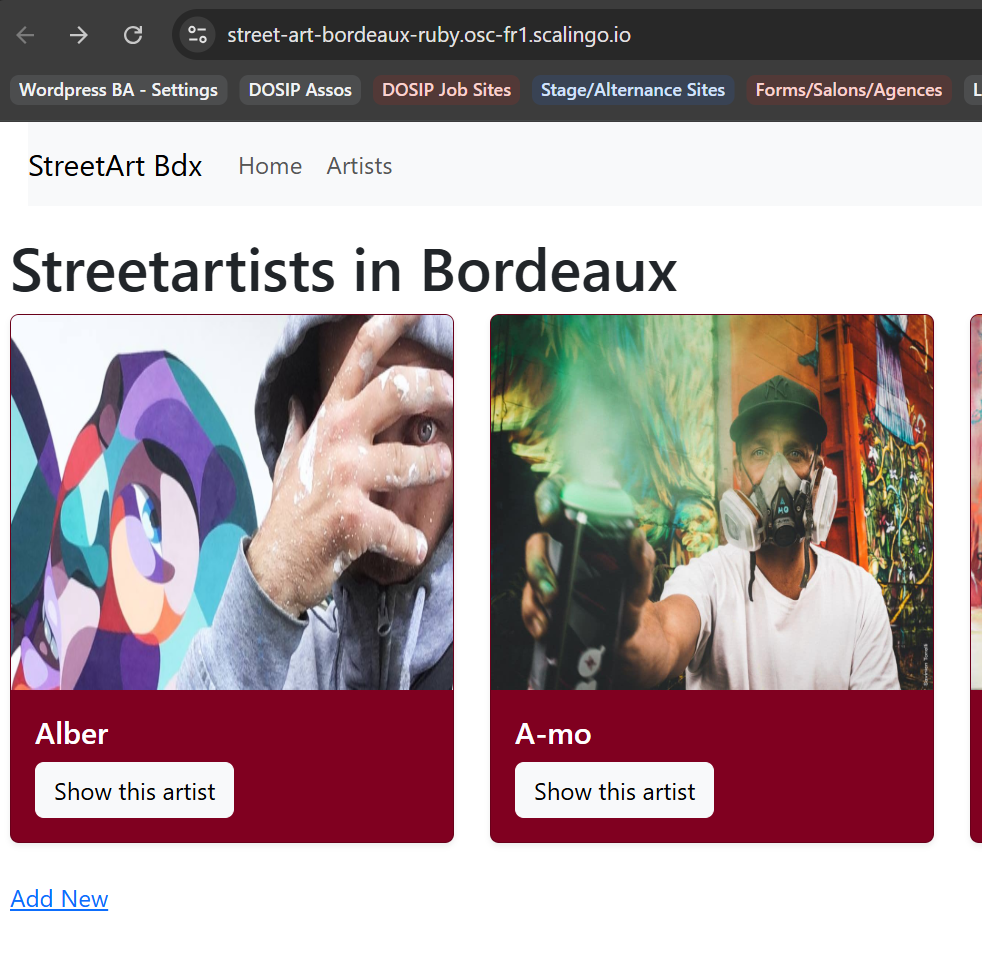Open Forms/Salons/Agences bookmark

click(x=848, y=90)
